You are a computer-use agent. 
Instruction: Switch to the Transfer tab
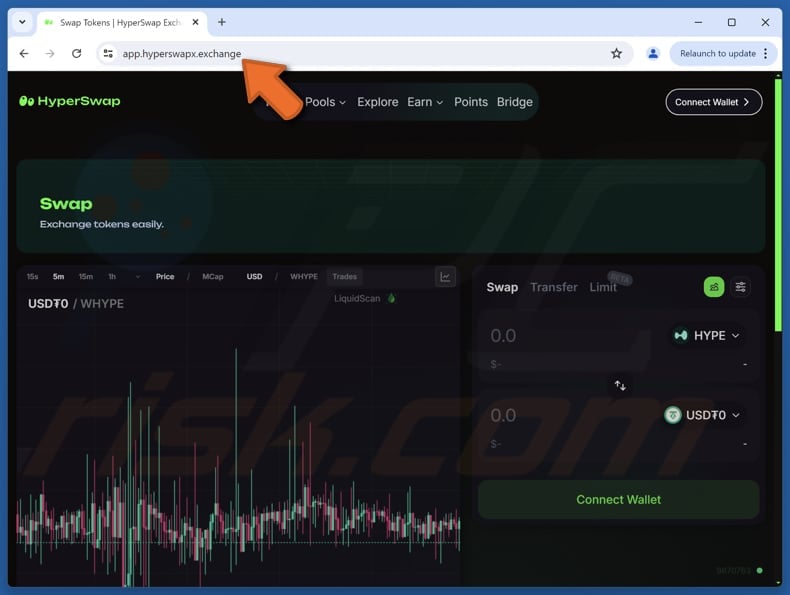(x=553, y=287)
